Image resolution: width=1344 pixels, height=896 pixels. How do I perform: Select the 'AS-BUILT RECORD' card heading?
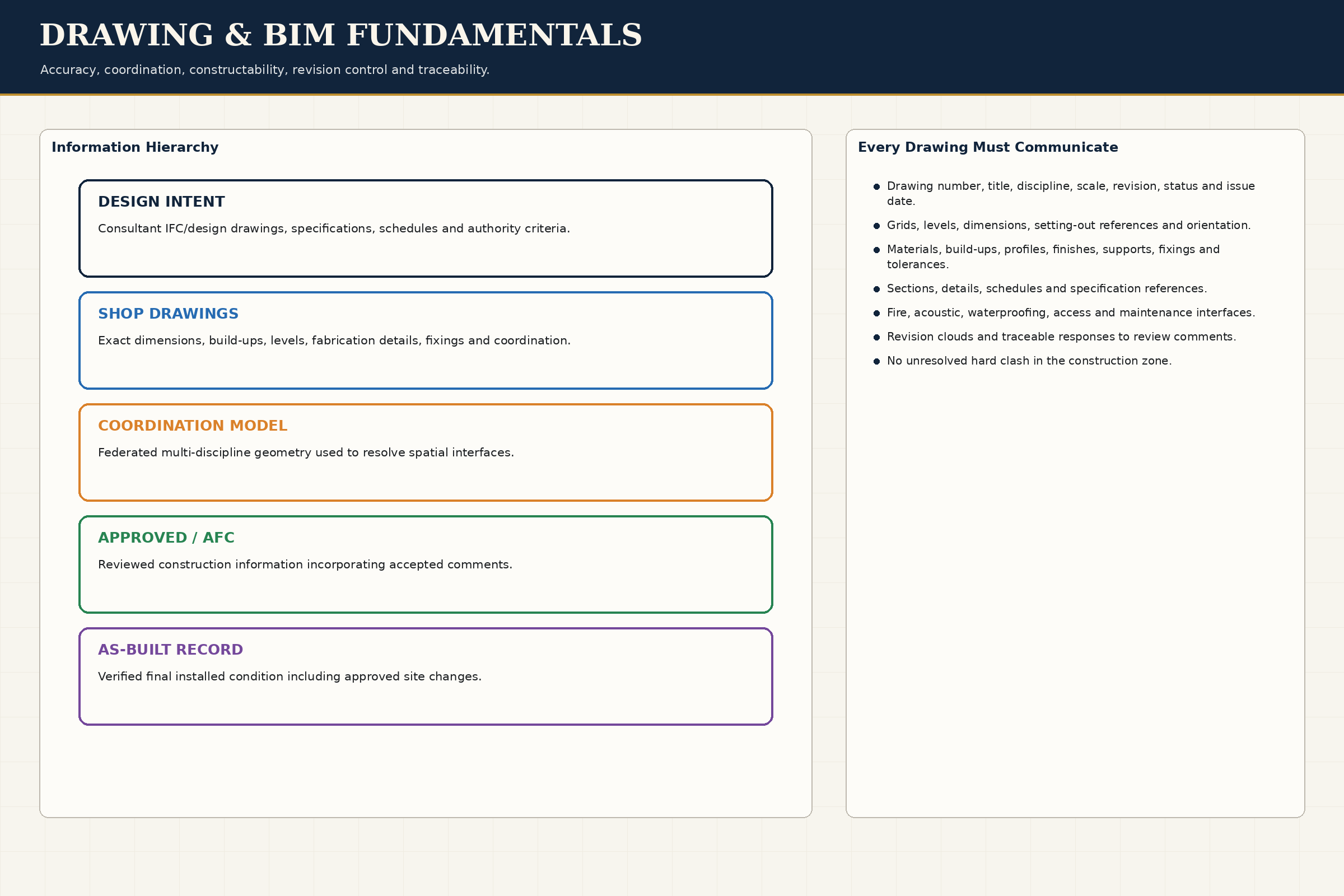click(x=171, y=650)
